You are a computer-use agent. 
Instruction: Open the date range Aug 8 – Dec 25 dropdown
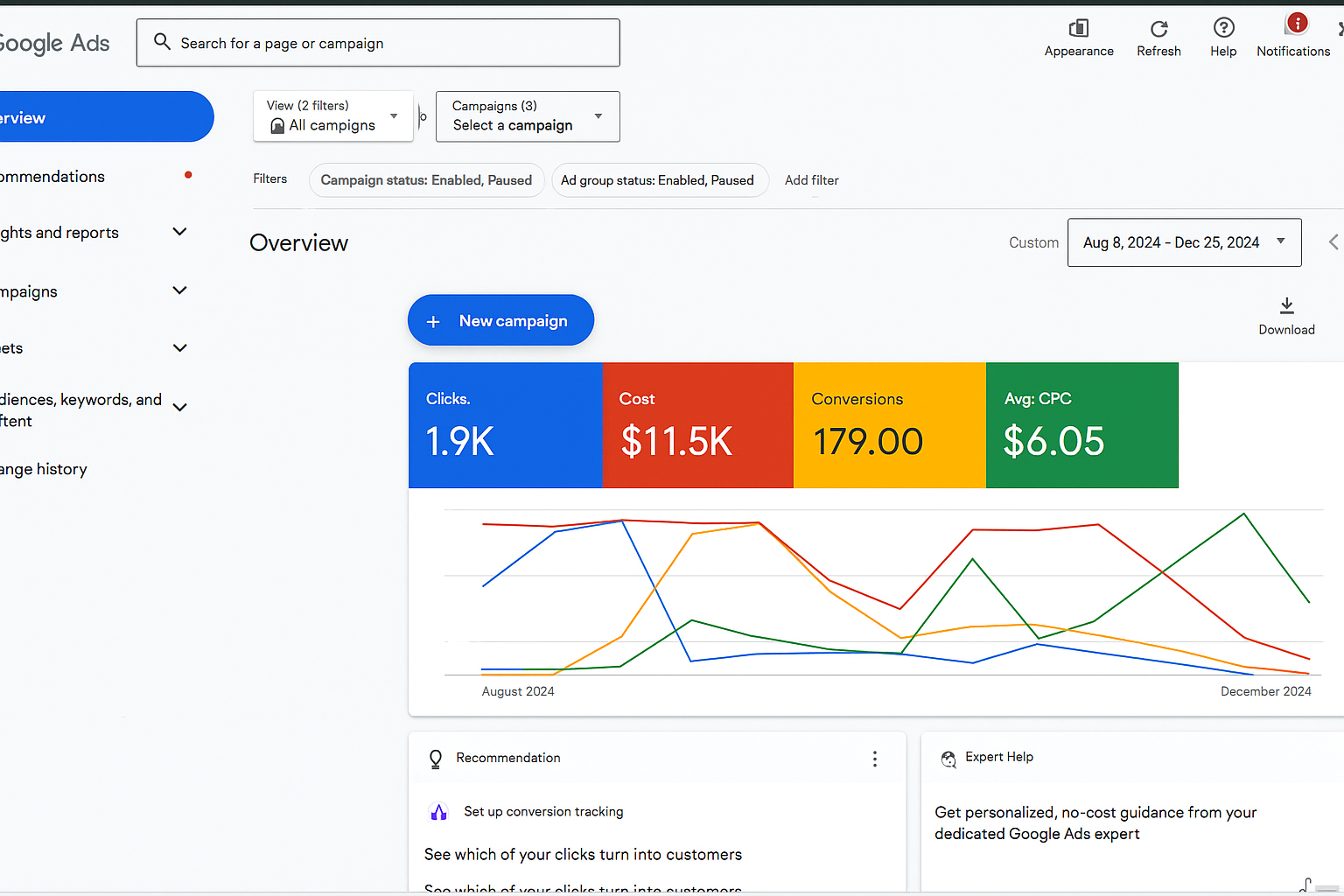coord(1184,242)
